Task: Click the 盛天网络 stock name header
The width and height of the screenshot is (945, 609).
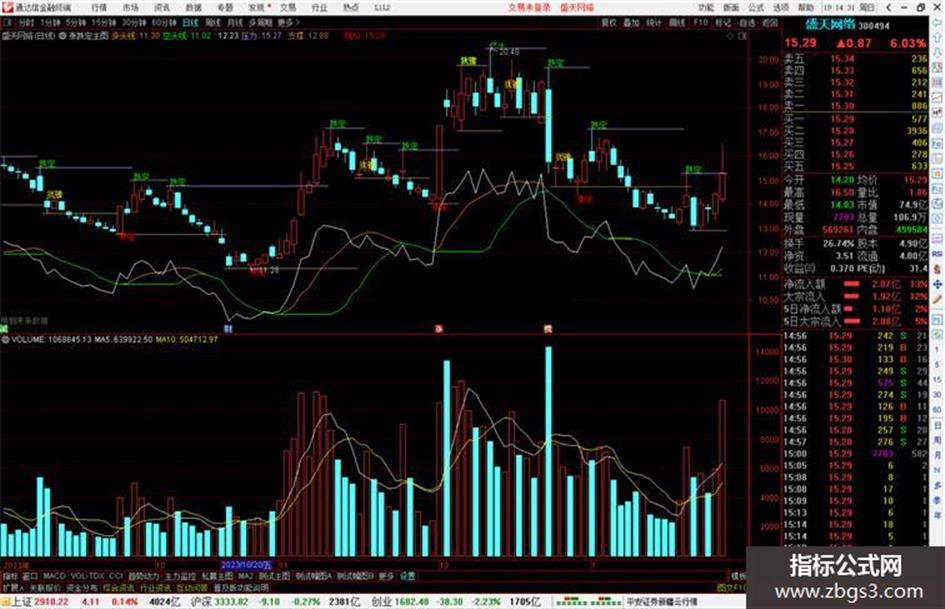Action: [x=831, y=25]
